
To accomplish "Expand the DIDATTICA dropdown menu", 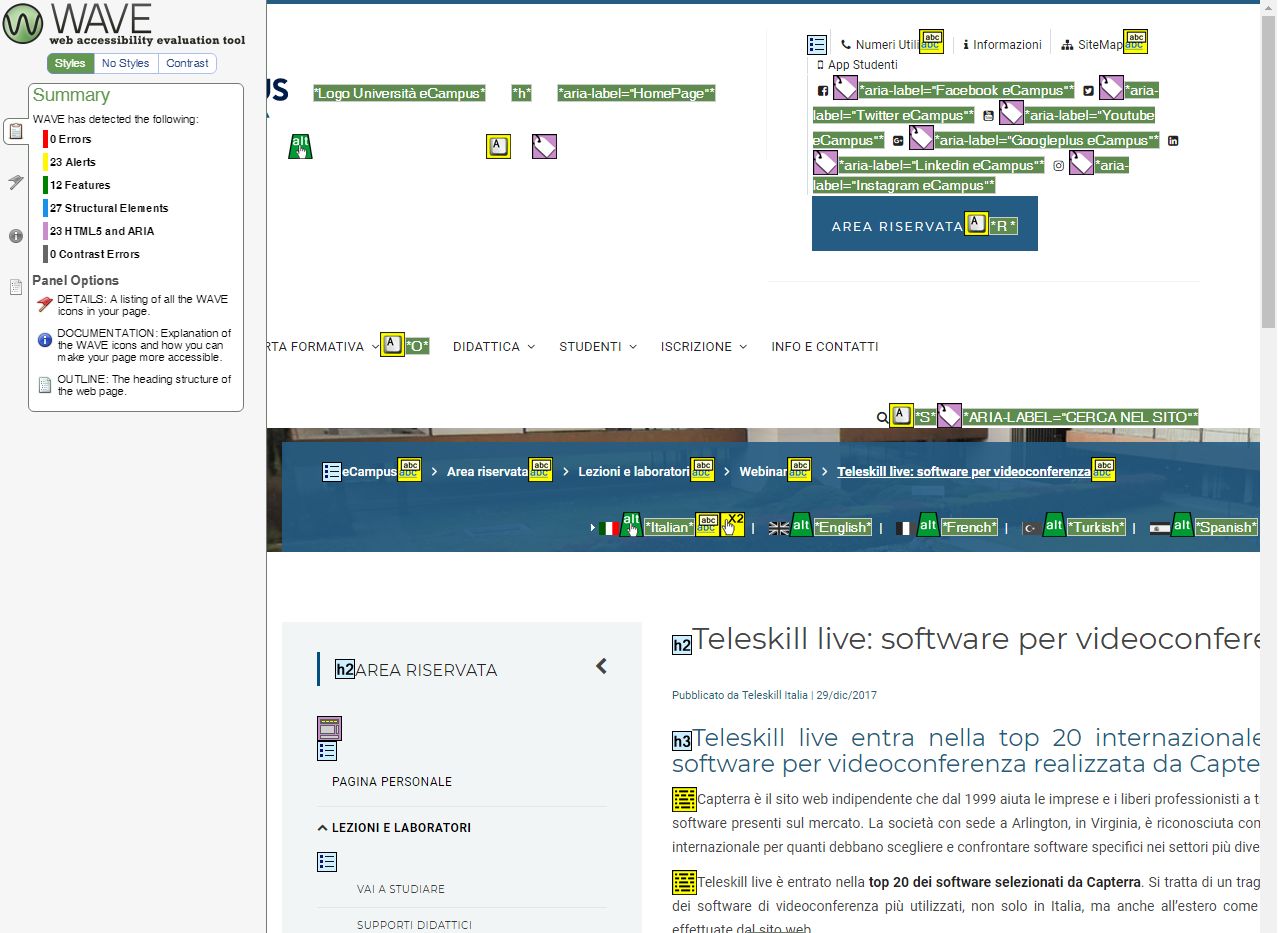I will coord(493,347).
